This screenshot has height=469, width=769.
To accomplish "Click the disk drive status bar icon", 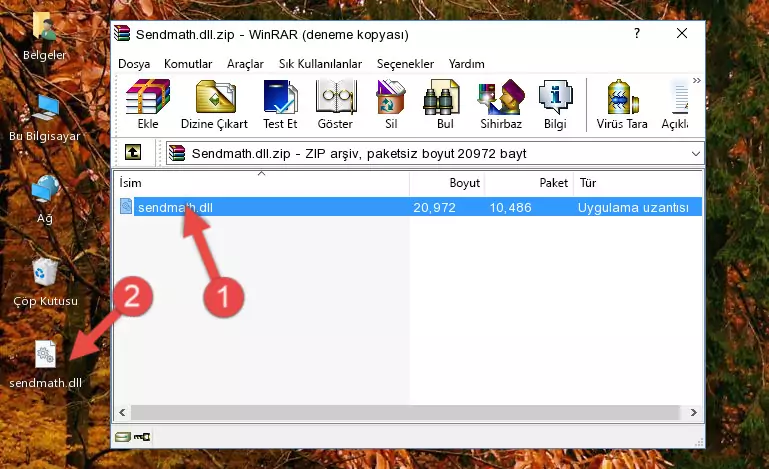I will point(123,437).
